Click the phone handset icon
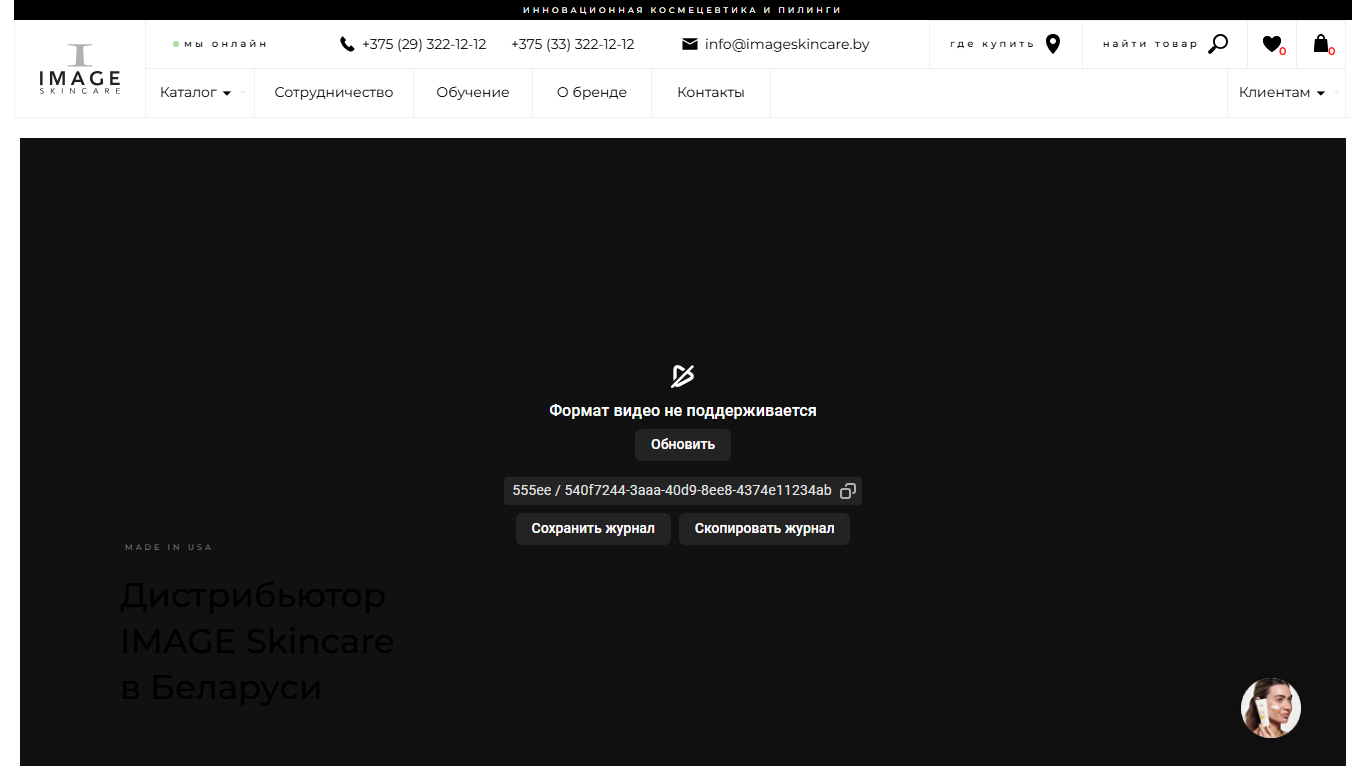This screenshot has width=1366, height=768. (347, 44)
